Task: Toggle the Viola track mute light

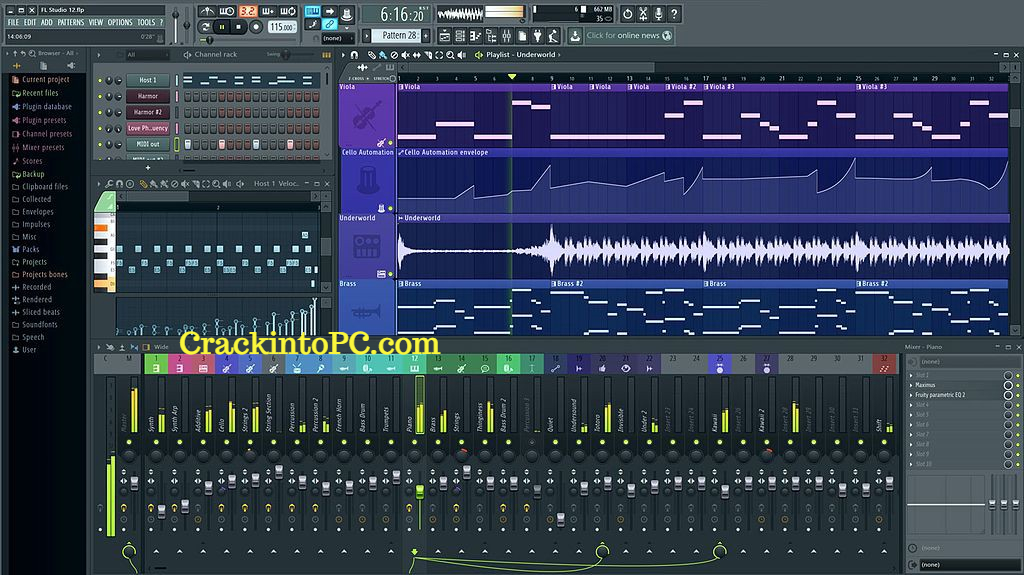Action: [391, 142]
